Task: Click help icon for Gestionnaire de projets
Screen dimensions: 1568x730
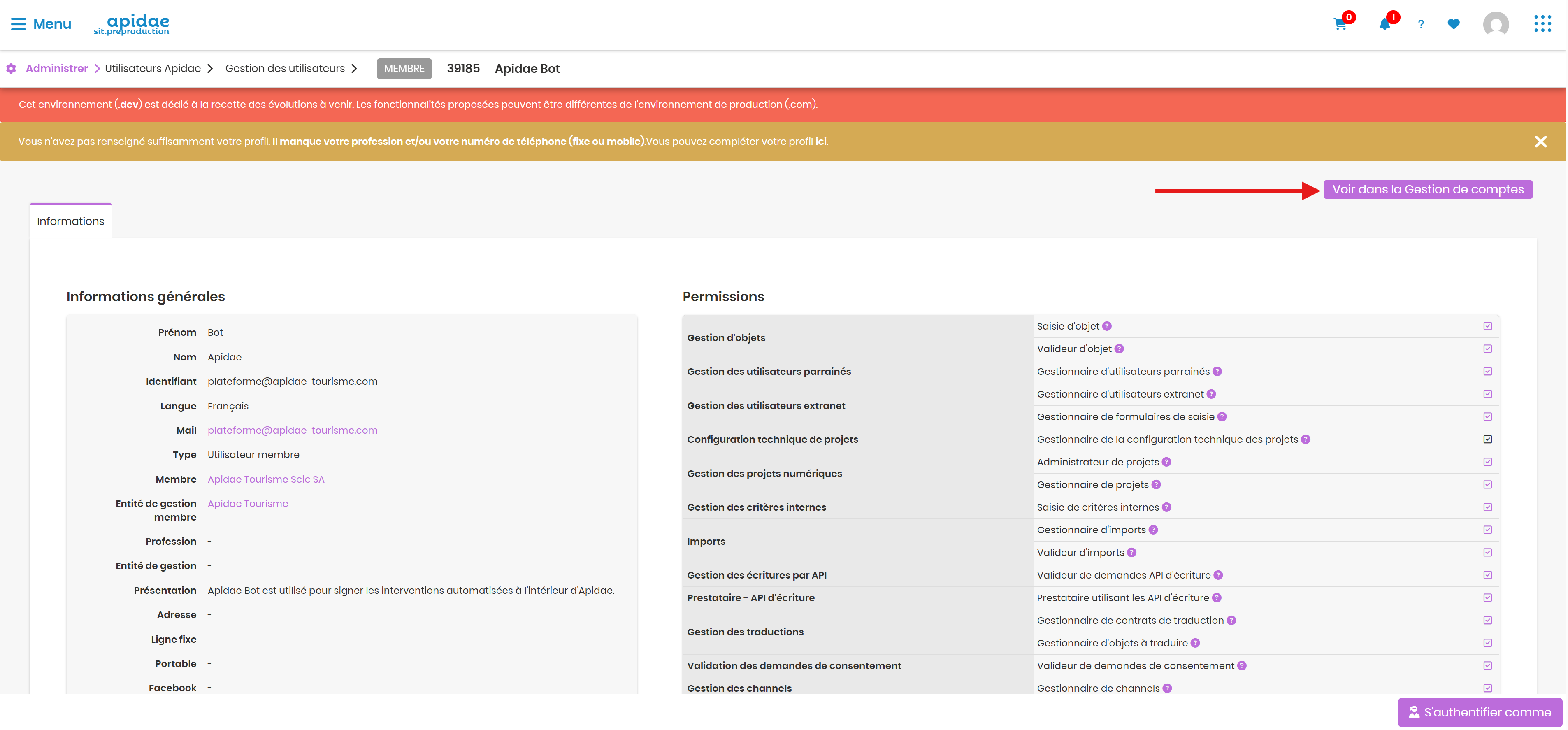Action: [x=1157, y=485]
